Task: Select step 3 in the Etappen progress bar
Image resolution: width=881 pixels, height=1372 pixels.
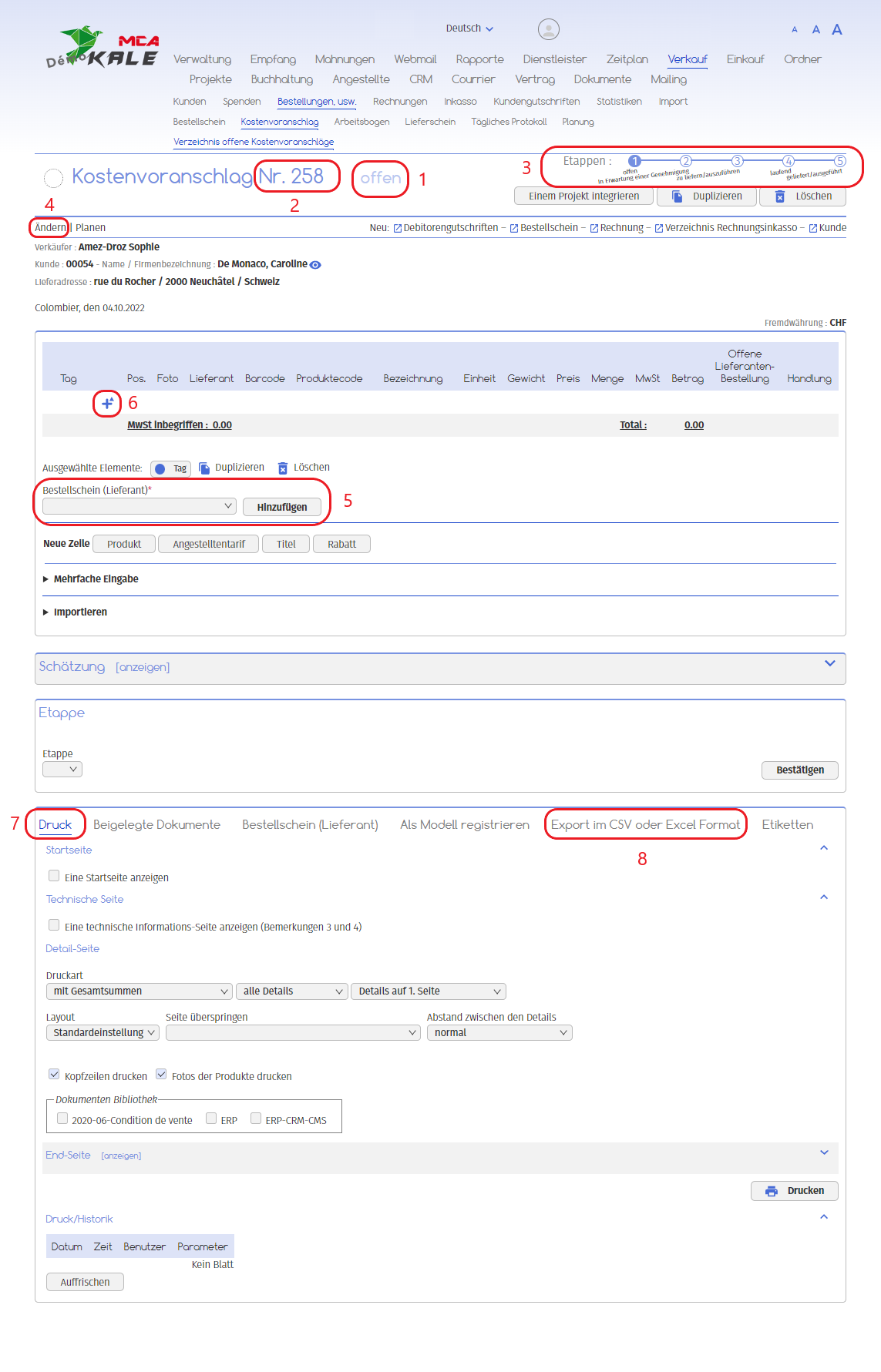Action: point(737,161)
